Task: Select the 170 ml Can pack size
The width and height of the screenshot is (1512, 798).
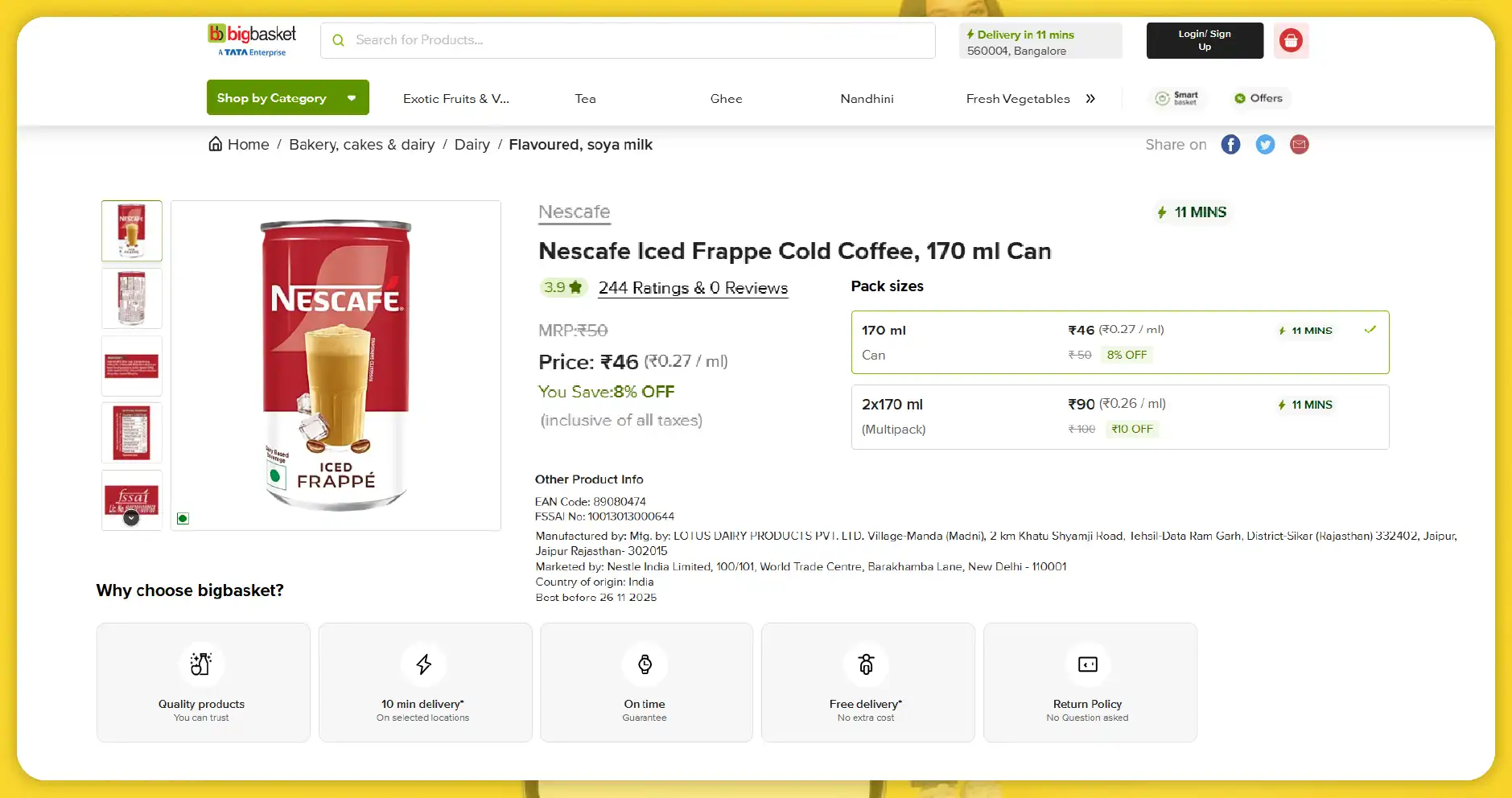Action: pos(1119,342)
